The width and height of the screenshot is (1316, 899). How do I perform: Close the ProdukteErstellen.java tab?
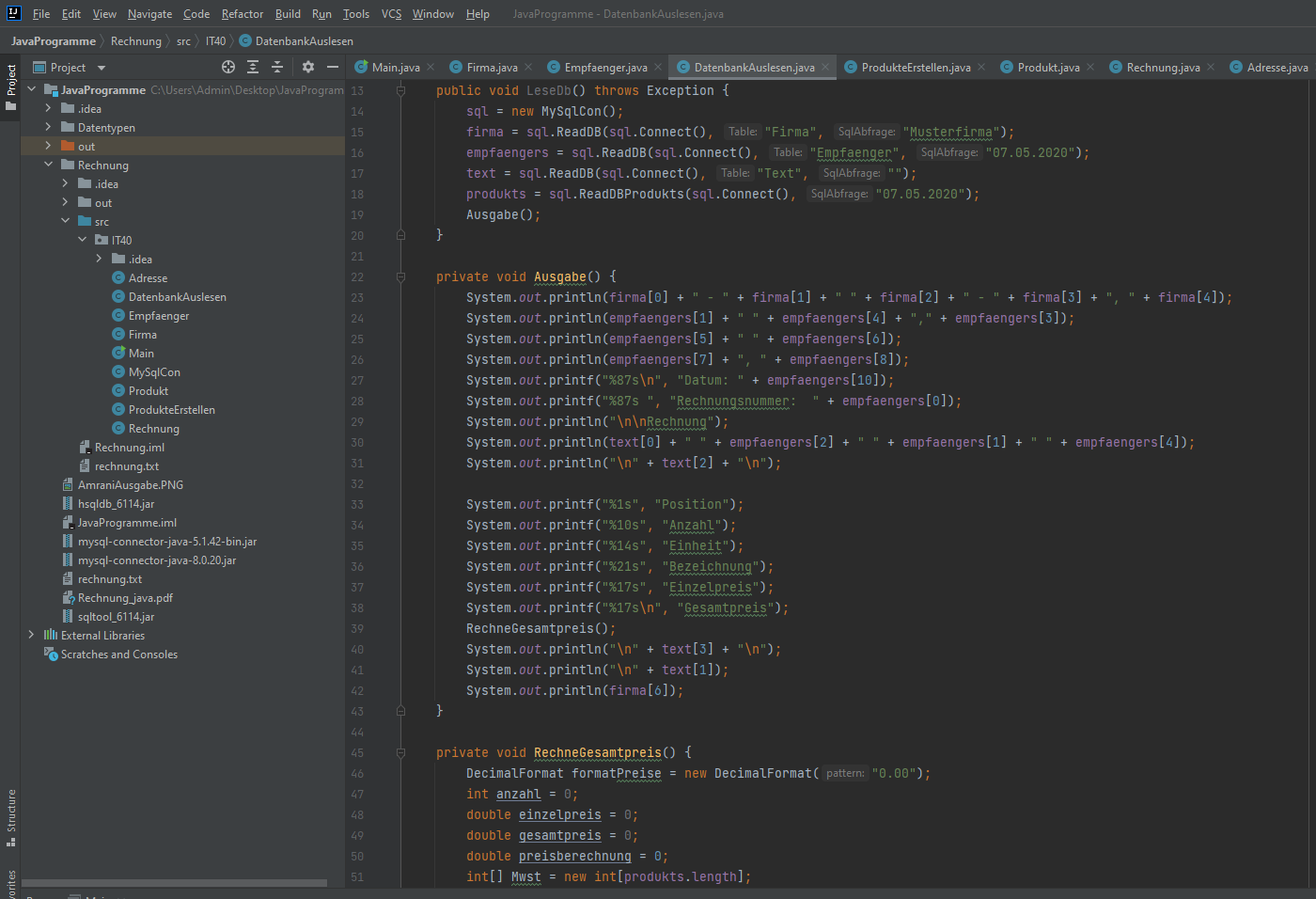981,67
